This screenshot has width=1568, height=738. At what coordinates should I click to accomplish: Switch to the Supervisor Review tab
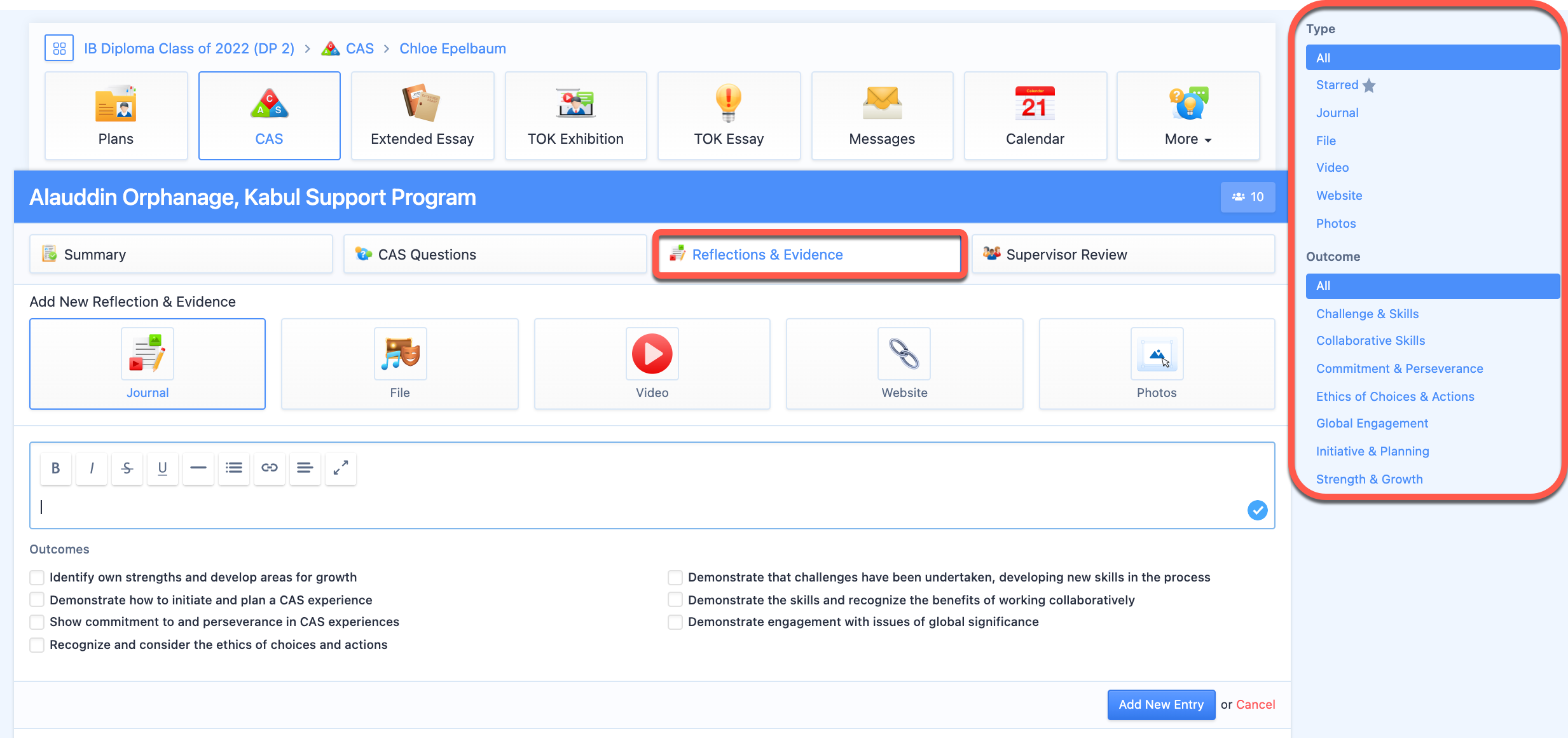tap(1123, 254)
